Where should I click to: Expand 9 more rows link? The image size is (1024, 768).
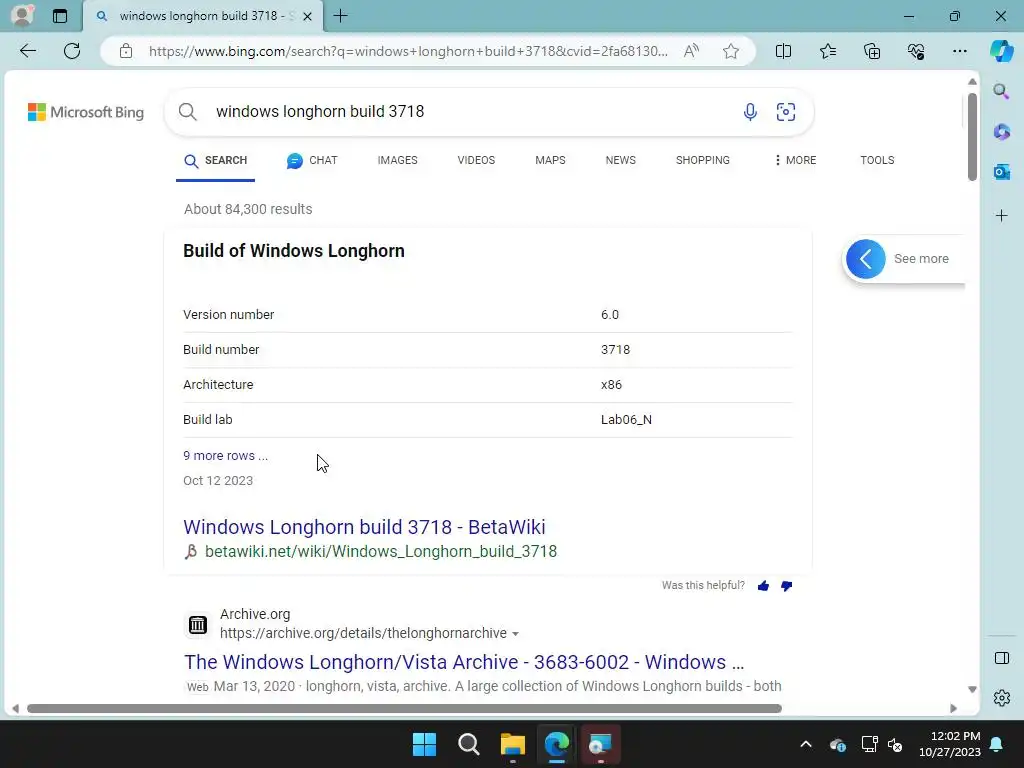(225, 456)
